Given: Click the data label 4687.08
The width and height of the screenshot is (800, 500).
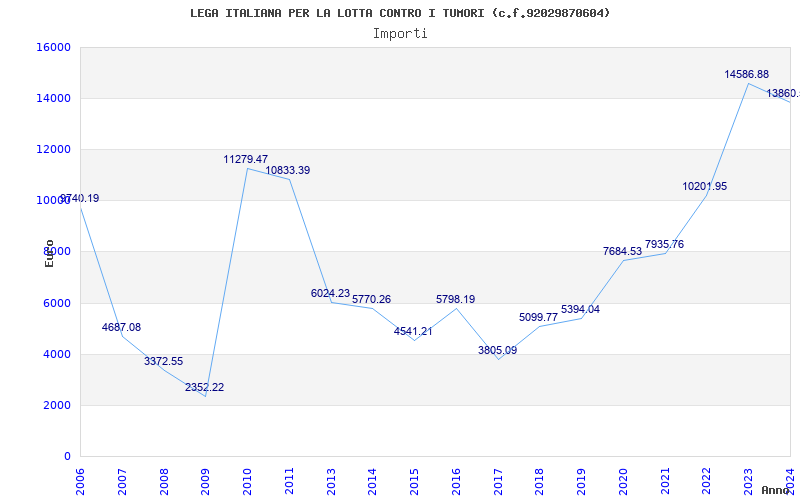Looking at the screenshot, I should pos(121,328).
